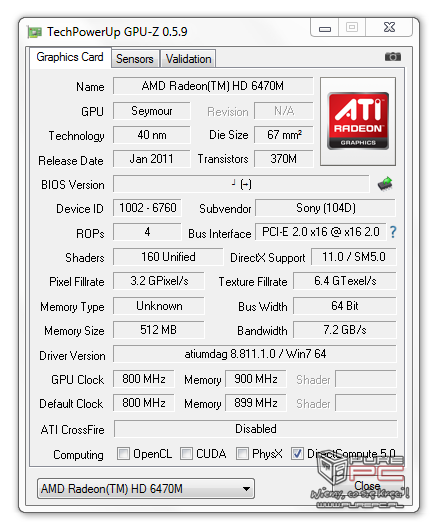Click the ATI Radeon logo

click(x=358, y=121)
